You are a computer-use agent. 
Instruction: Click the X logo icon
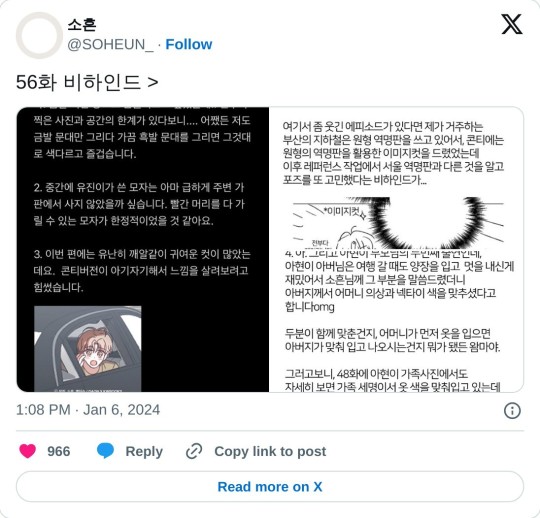pos(512,24)
